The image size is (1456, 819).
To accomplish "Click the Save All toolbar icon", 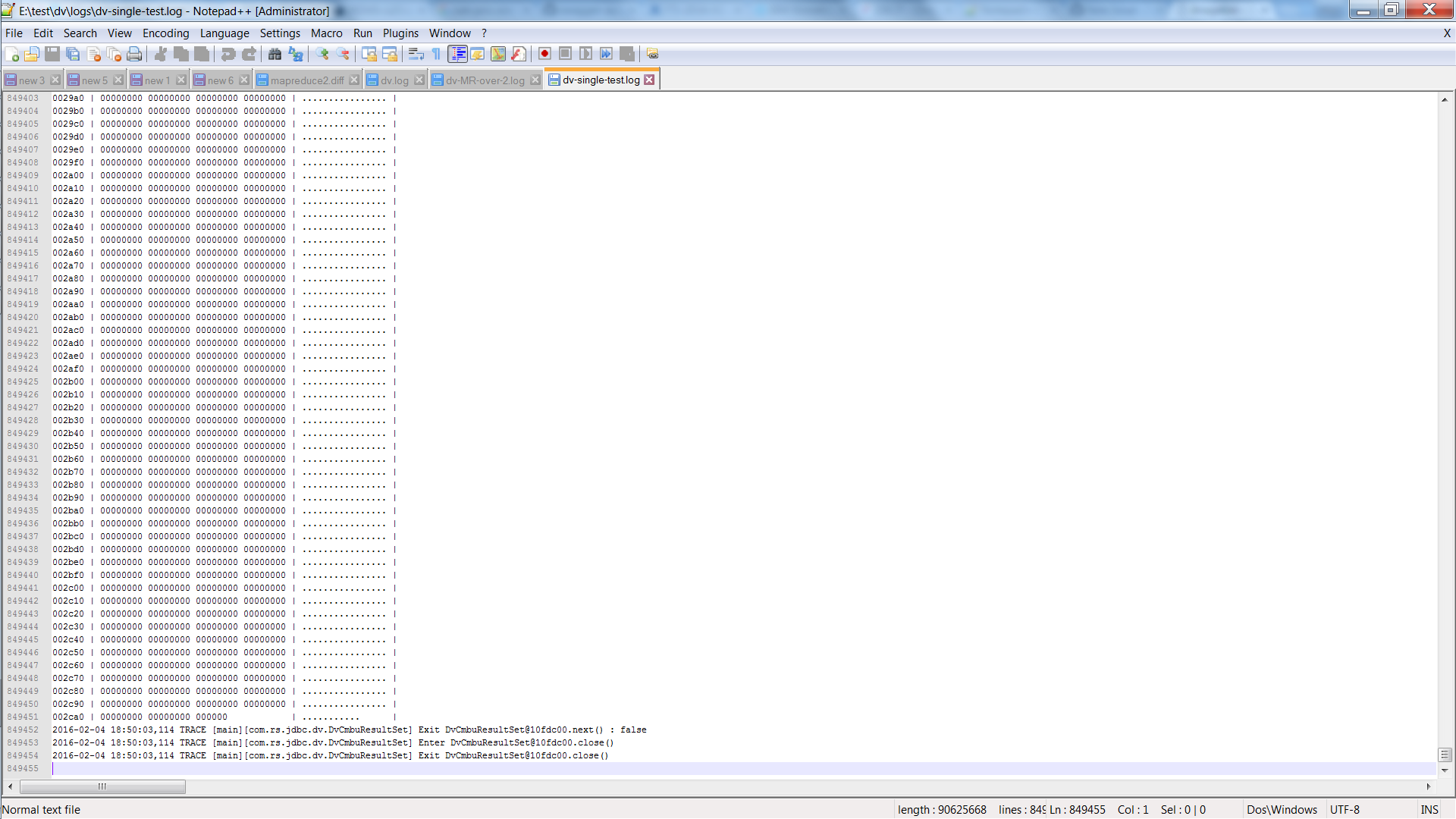I will tap(73, 54).
